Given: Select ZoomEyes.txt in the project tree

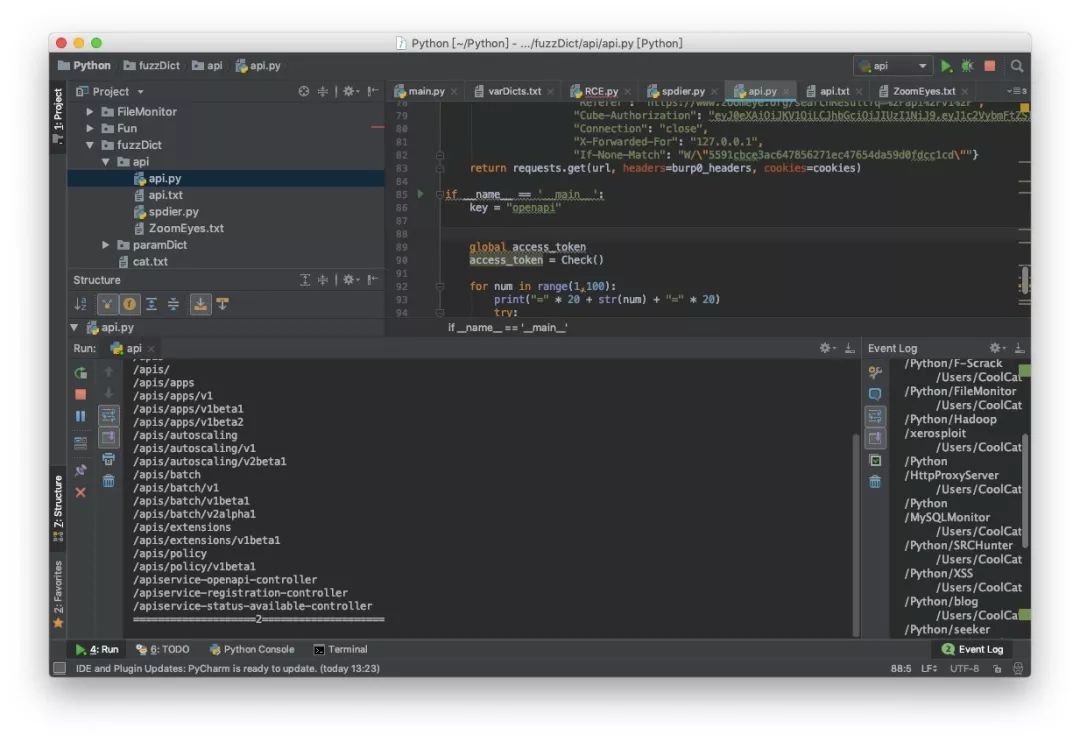Looking at the screenshot, I should (185, 228).
